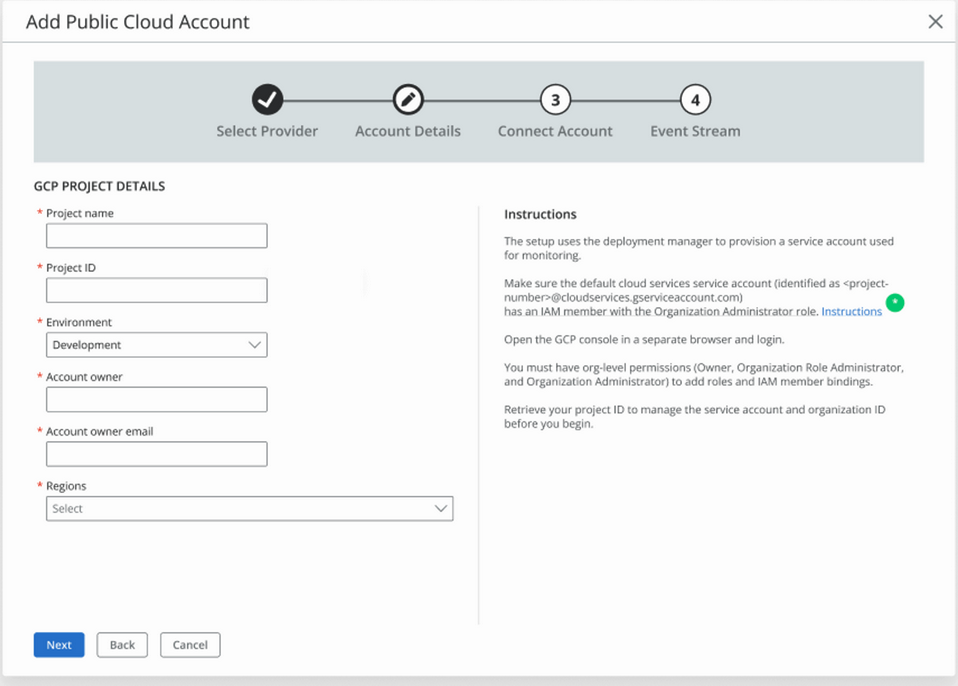Click the step 3 circle icon
Screen dimensions: 958x686
(x=555, y=99)
